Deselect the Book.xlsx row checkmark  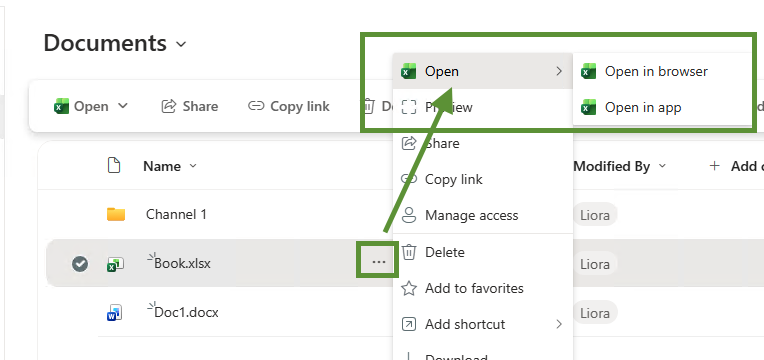[x=80, y=264]
